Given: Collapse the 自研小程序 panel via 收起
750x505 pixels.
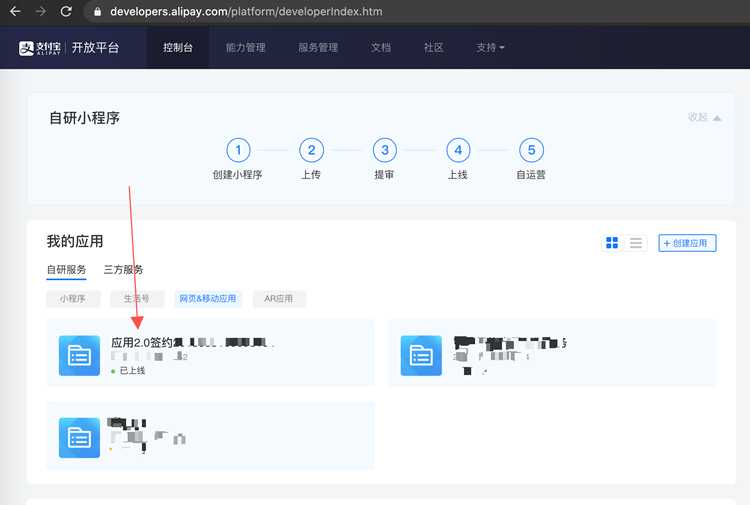Looking at the screenshot, I should point(704,117).
